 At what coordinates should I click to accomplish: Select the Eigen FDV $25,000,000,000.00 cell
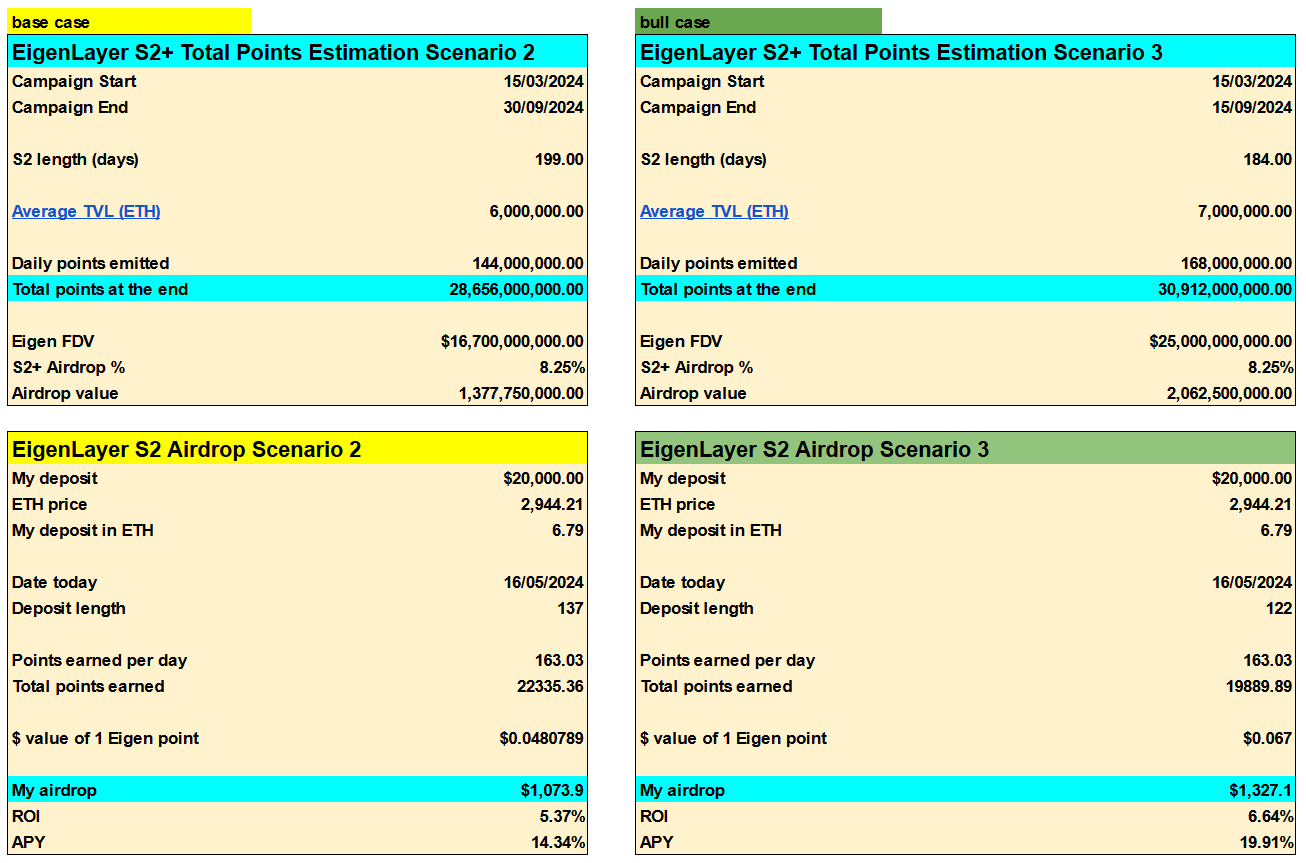click(1220, 341)
